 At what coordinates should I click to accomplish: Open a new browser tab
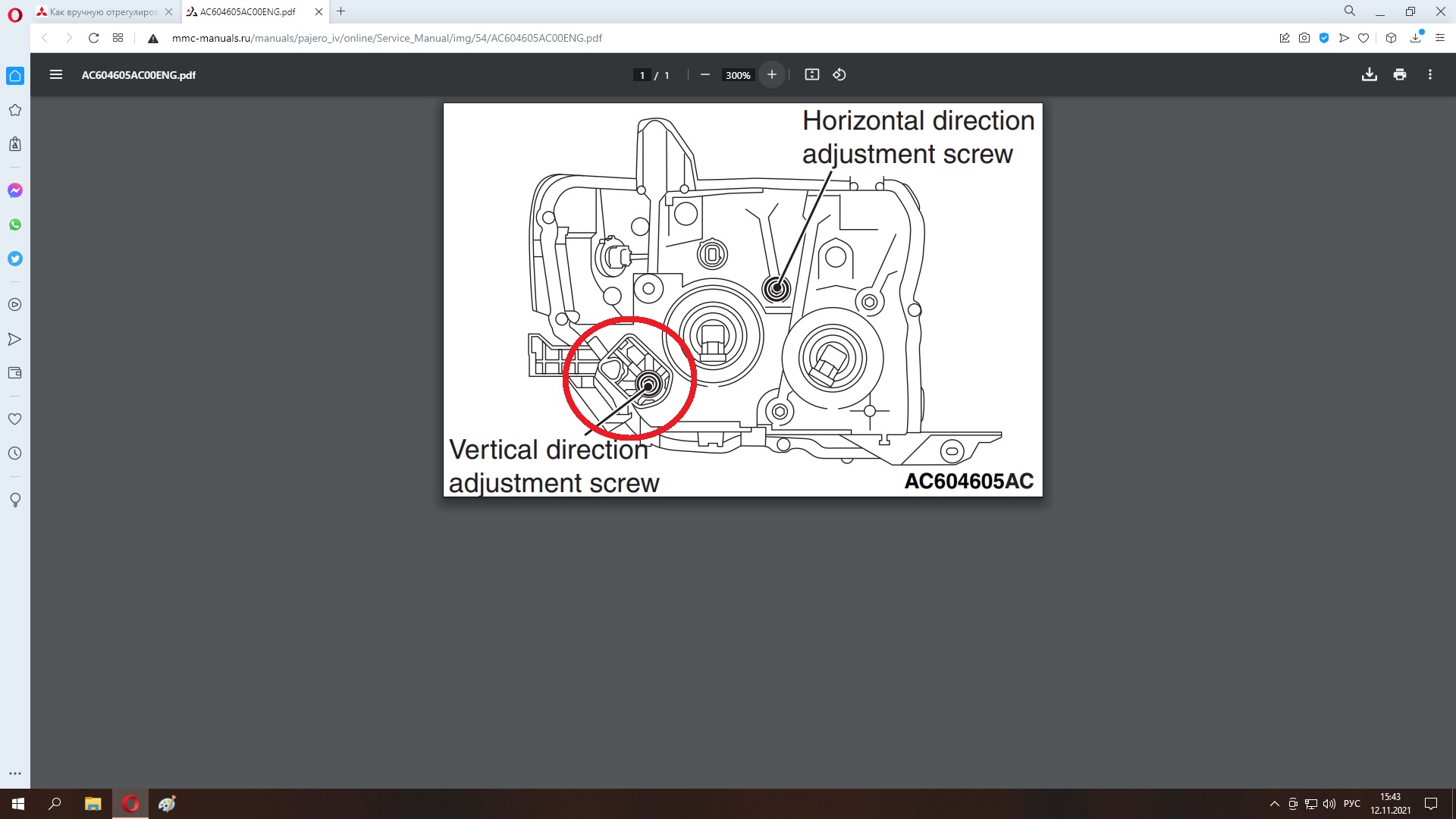tap(340, 11)
